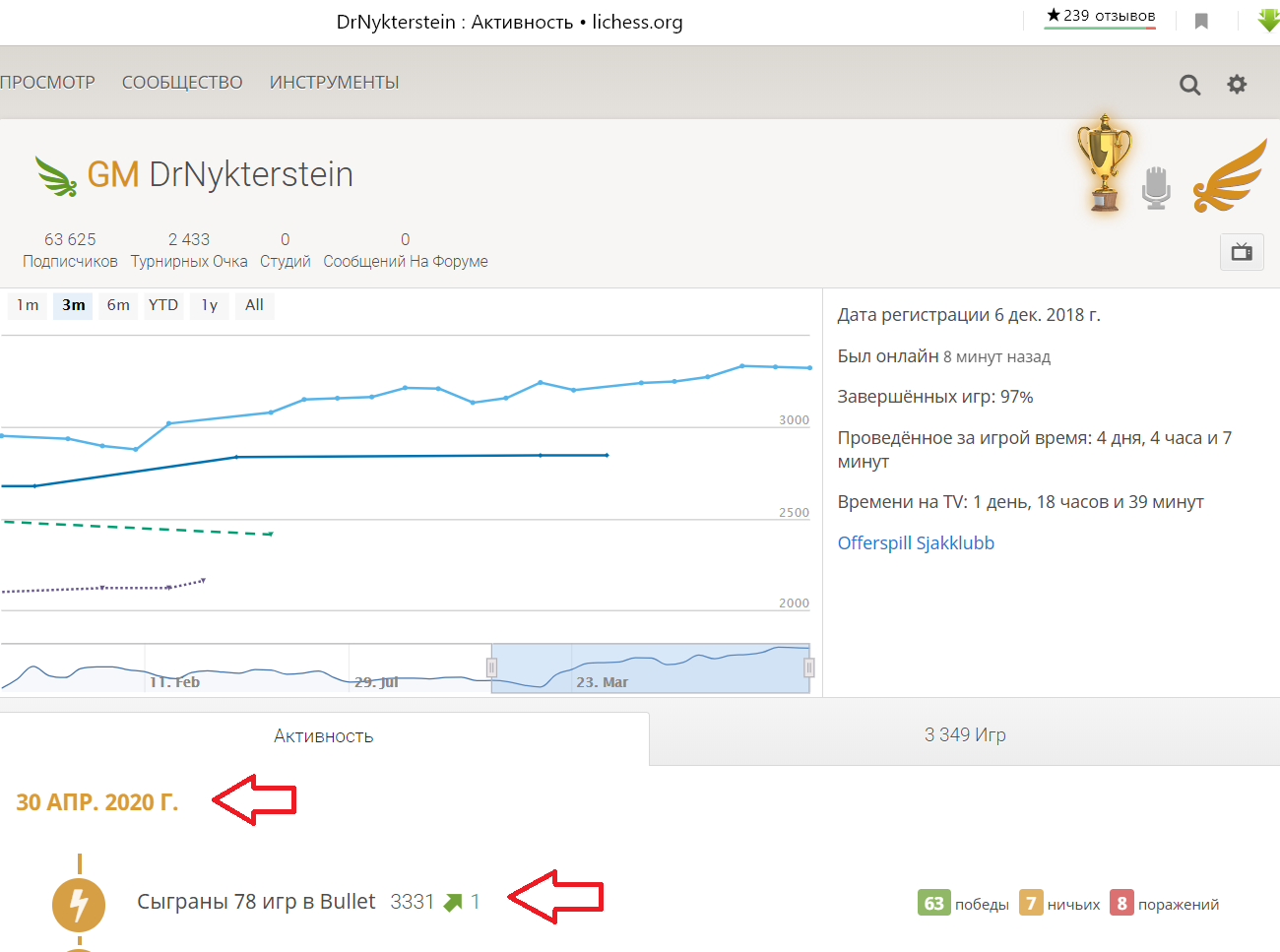Select the Активность tab
The width and height of the screenshot is (1280, 952).
323,736
